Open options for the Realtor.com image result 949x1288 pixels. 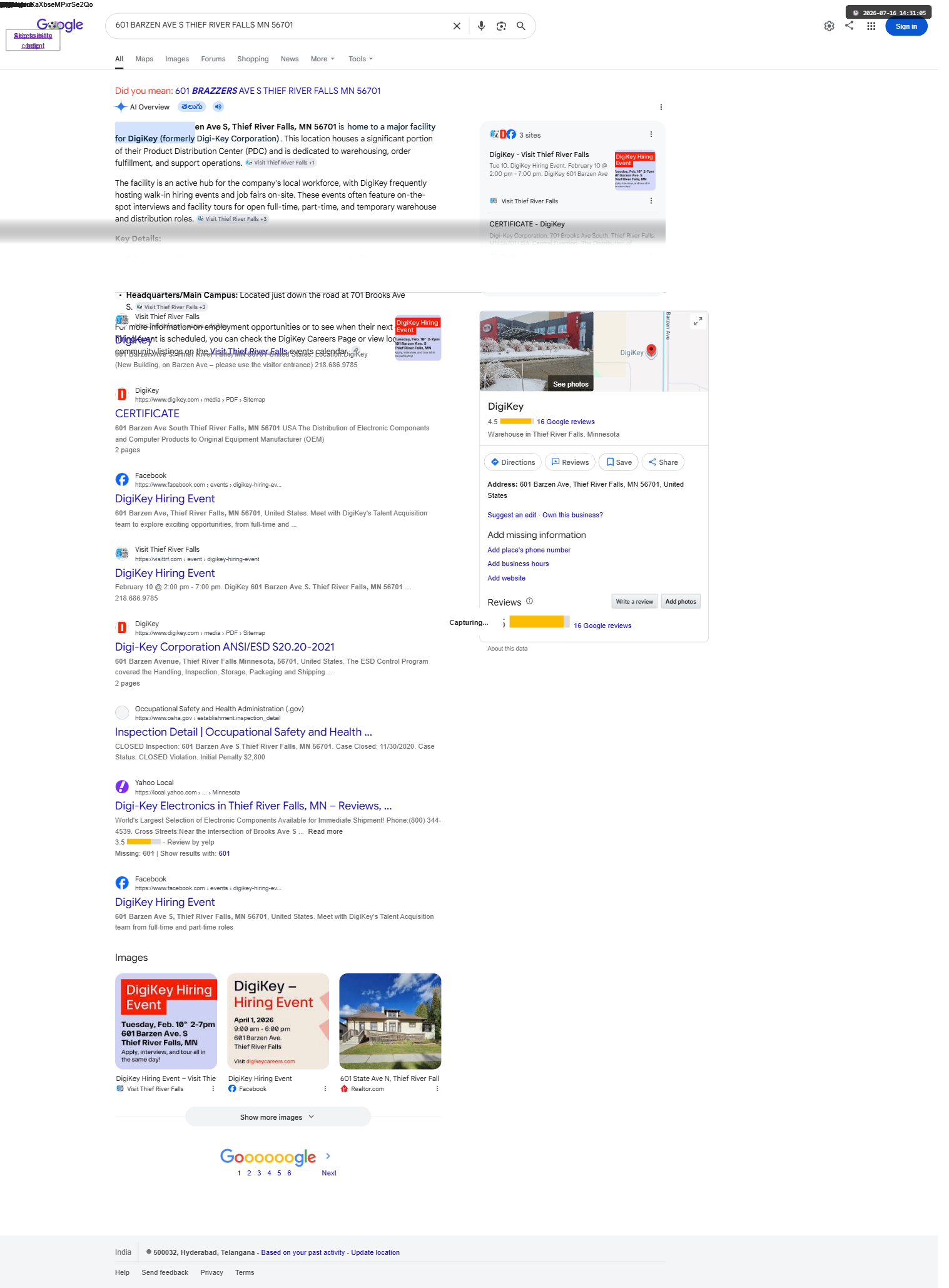437,1088
